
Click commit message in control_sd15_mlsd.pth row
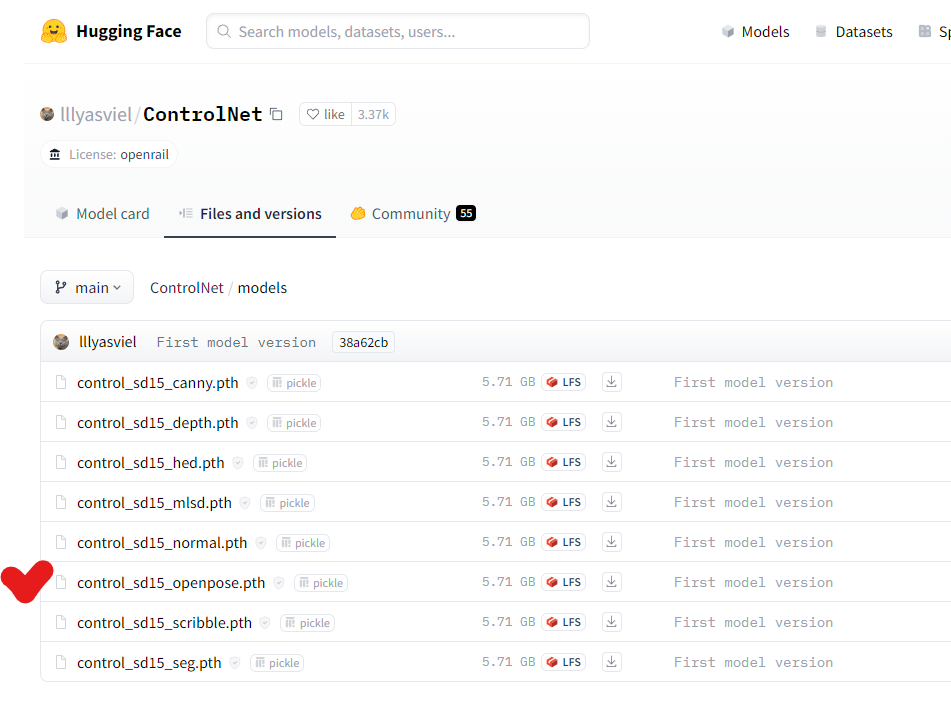(753, 503)
